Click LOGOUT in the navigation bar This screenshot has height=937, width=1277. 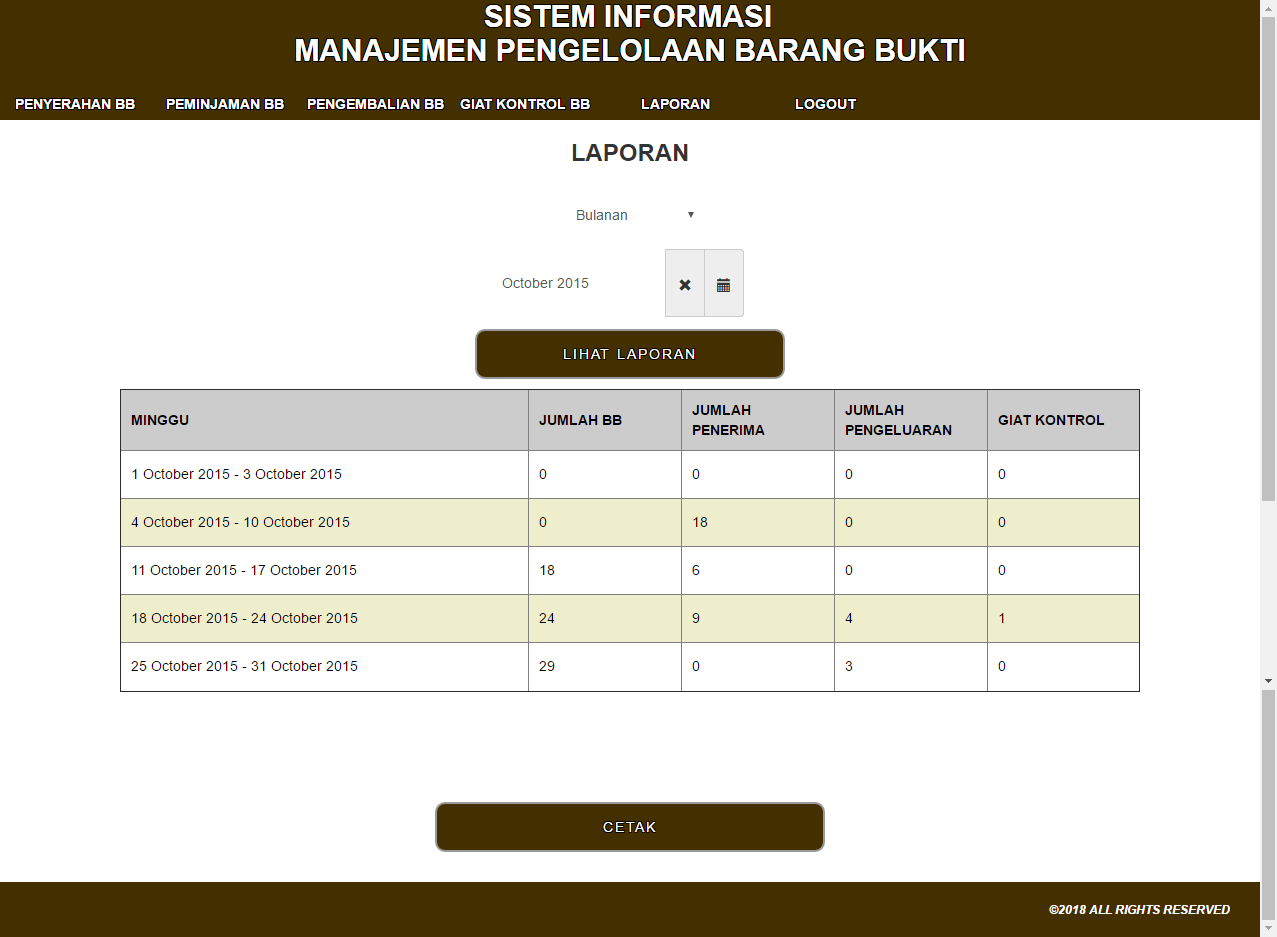pos(825,104)
